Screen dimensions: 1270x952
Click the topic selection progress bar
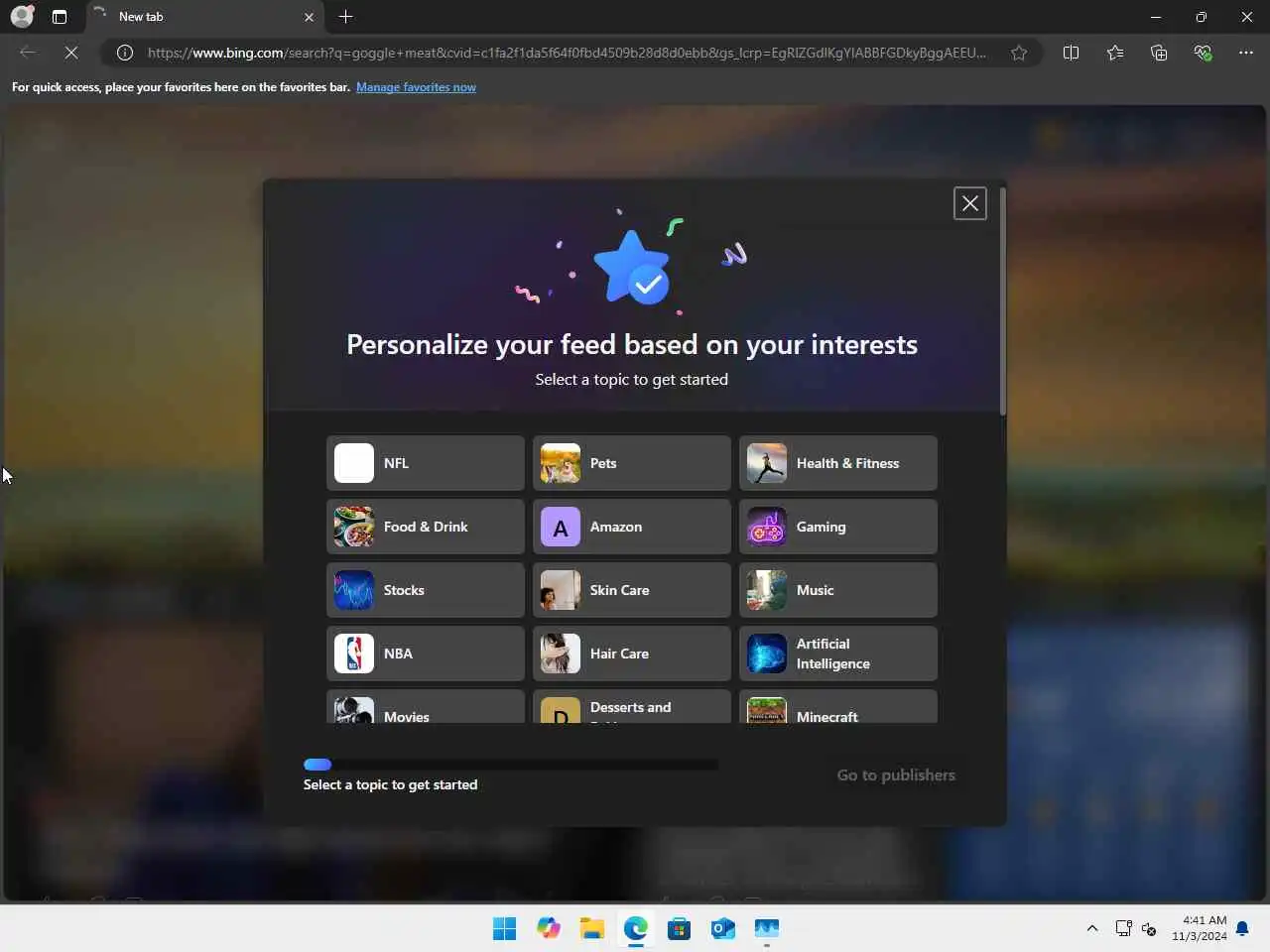511,765
